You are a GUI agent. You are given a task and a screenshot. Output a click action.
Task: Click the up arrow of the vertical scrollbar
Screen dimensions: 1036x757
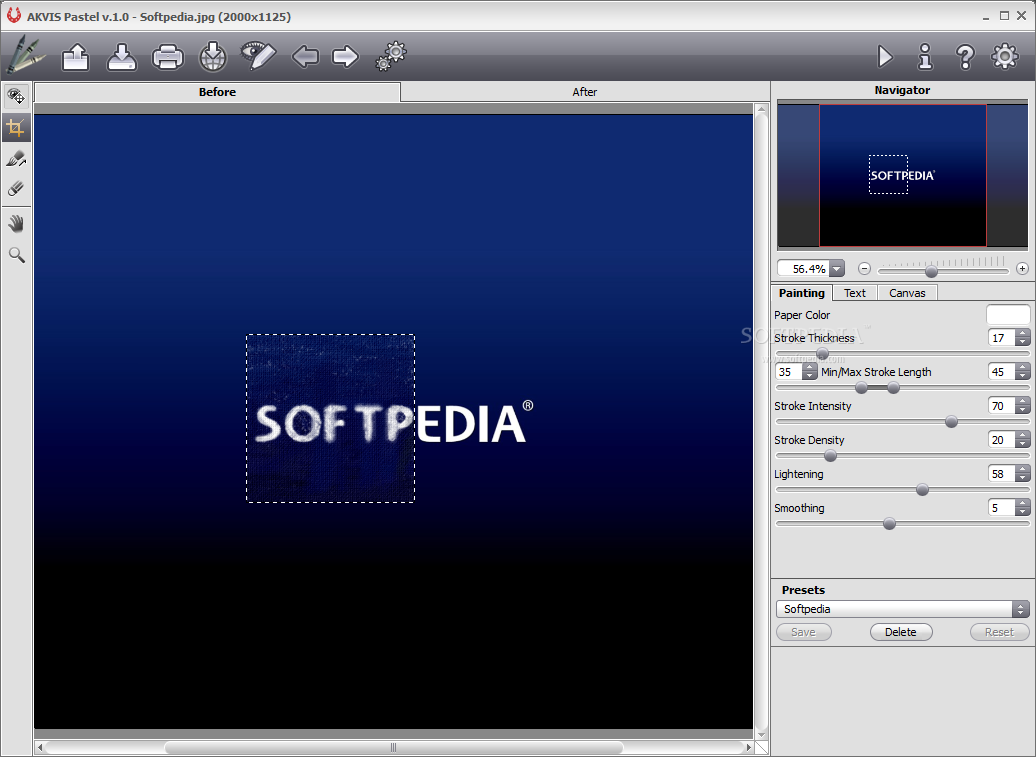(x=760, y=109)
